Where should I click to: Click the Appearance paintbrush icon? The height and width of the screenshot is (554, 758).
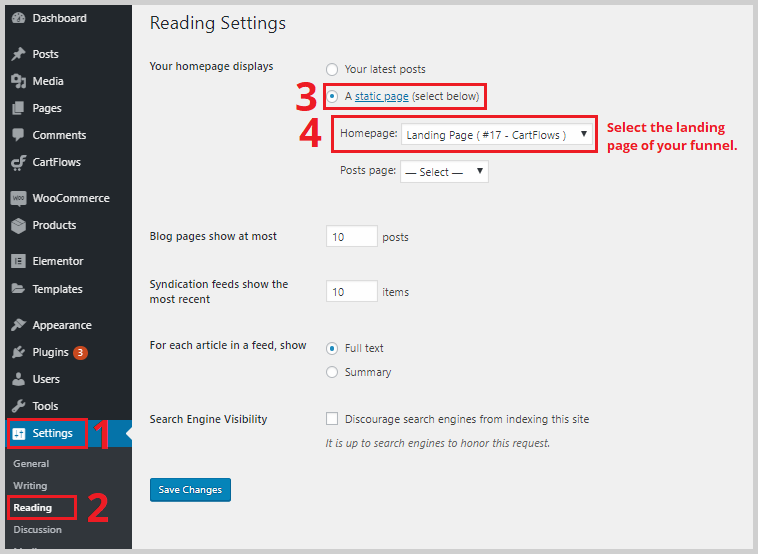click(18, 325)
